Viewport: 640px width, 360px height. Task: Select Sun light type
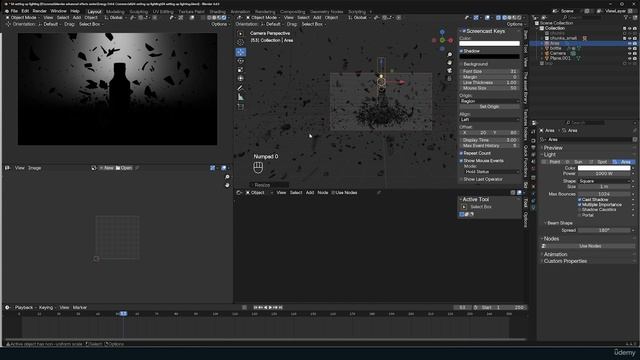point(576,162)
